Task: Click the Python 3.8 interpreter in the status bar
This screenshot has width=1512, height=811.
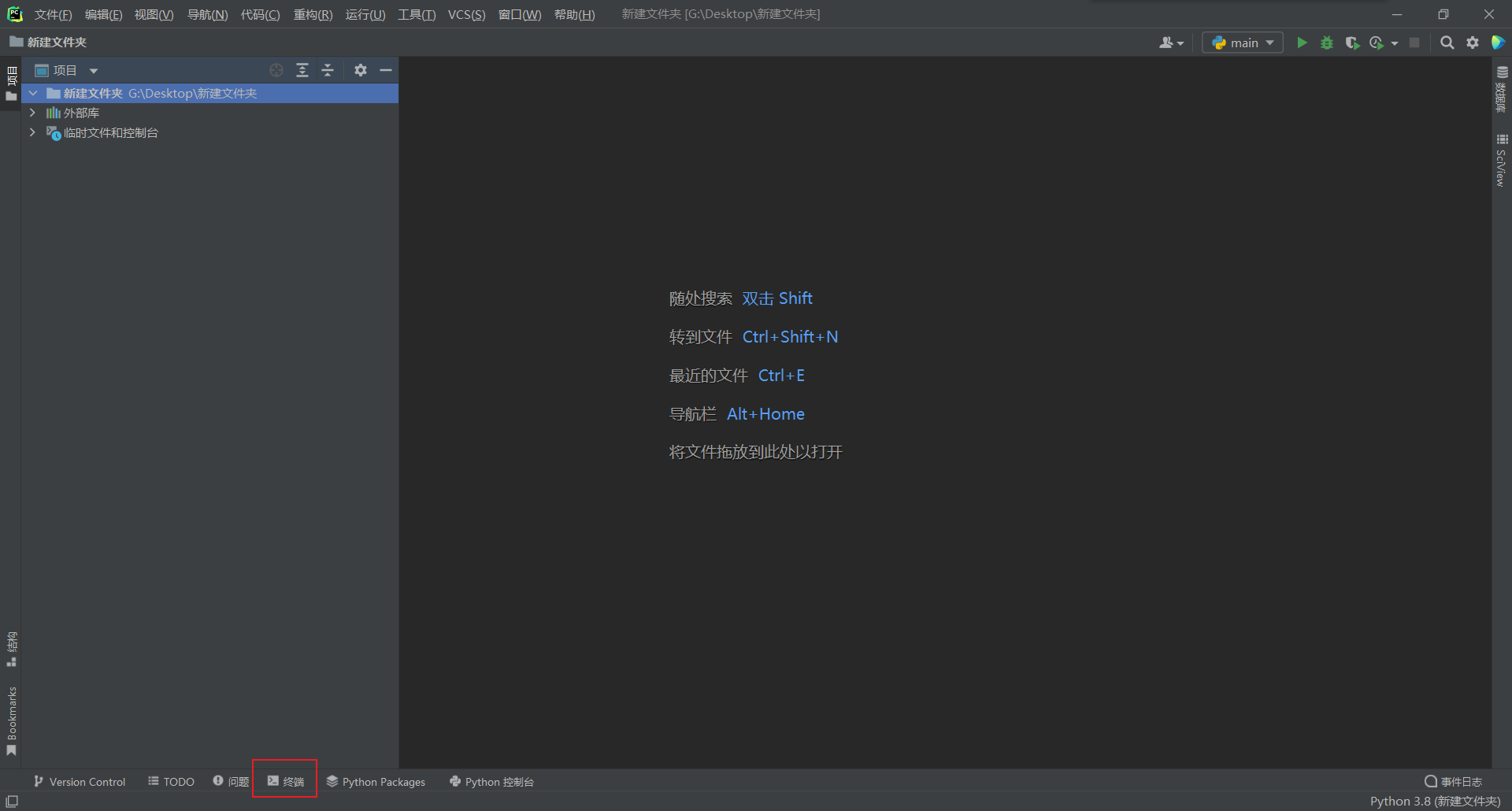Action: (x=1433, y=801)
